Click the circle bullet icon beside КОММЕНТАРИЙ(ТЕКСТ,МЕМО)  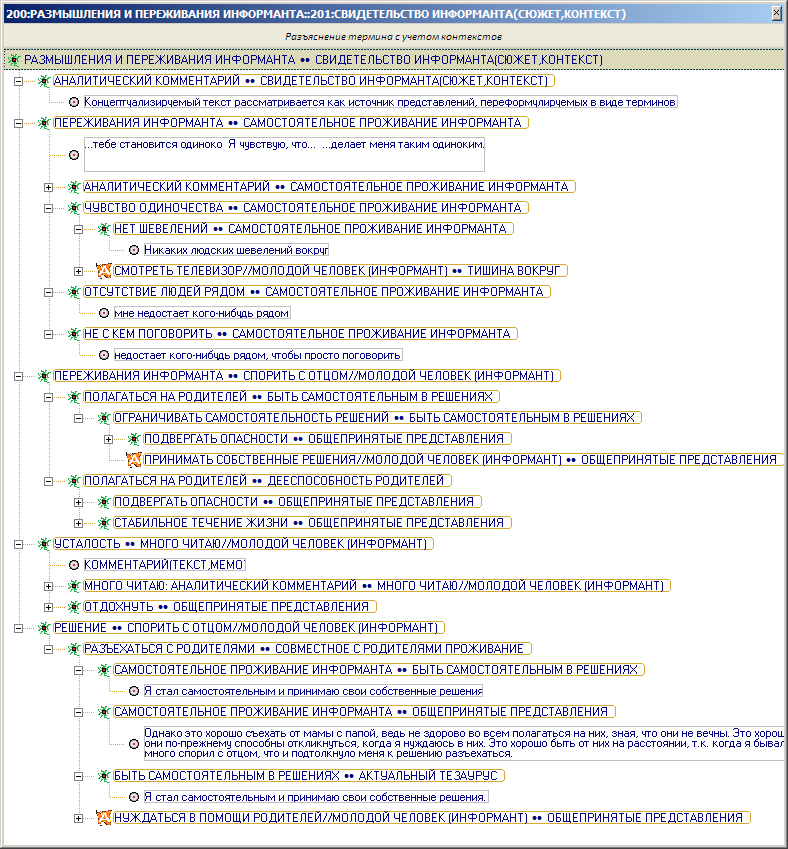[x=74, y=565]
